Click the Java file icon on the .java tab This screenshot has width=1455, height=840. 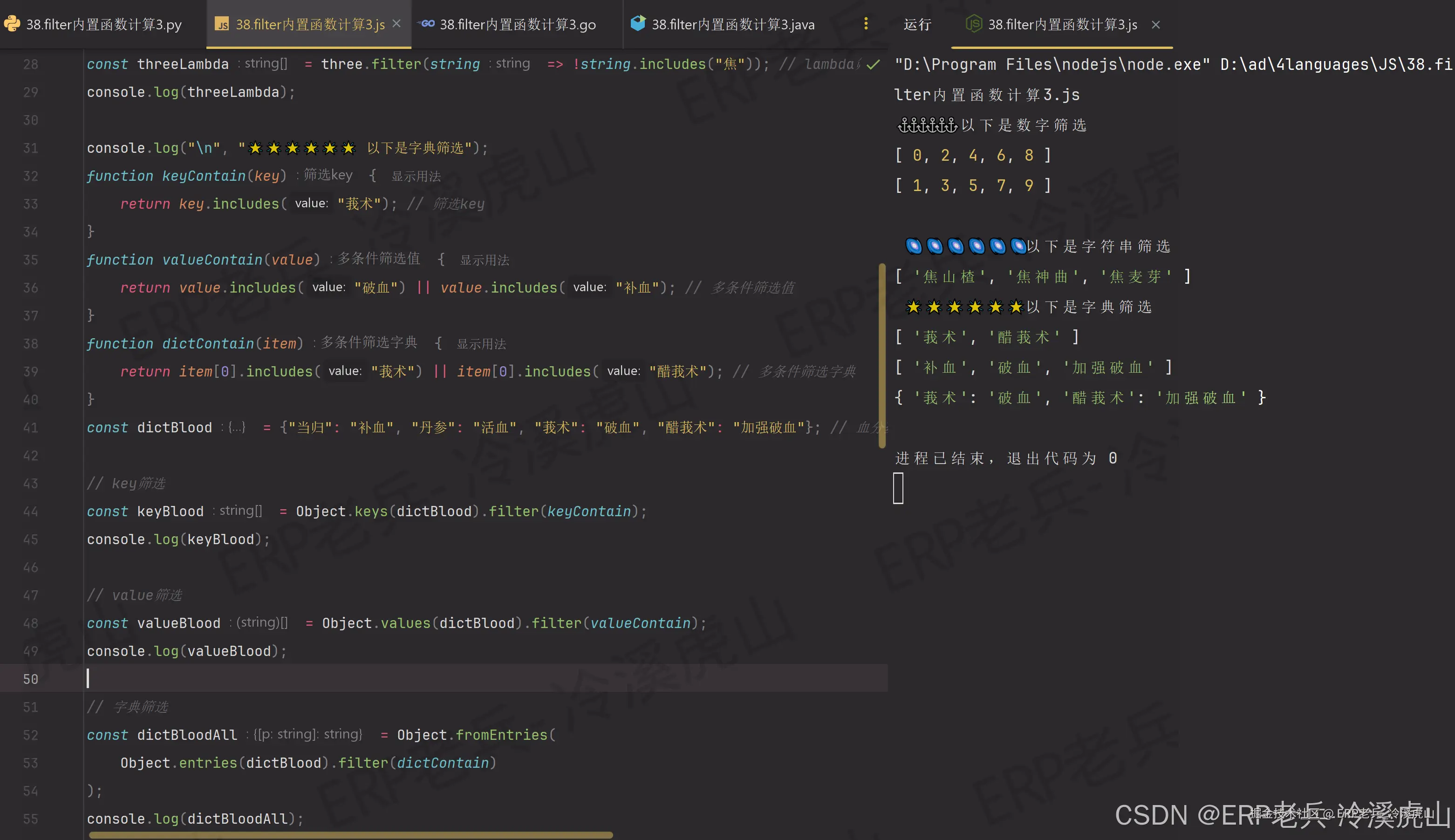(x=637, y=24)
